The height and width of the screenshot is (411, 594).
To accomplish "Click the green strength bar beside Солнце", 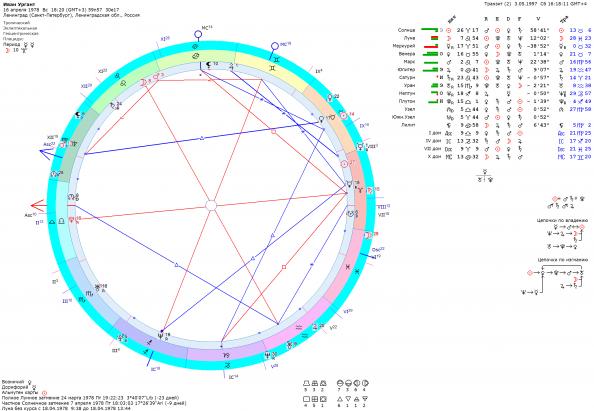I will click(x=429, y=30).
